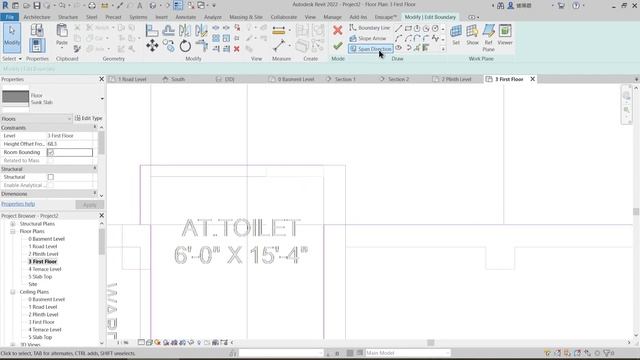Open the Type Properties icon
Screen dimensions: 640x360
tap(37, 30)
